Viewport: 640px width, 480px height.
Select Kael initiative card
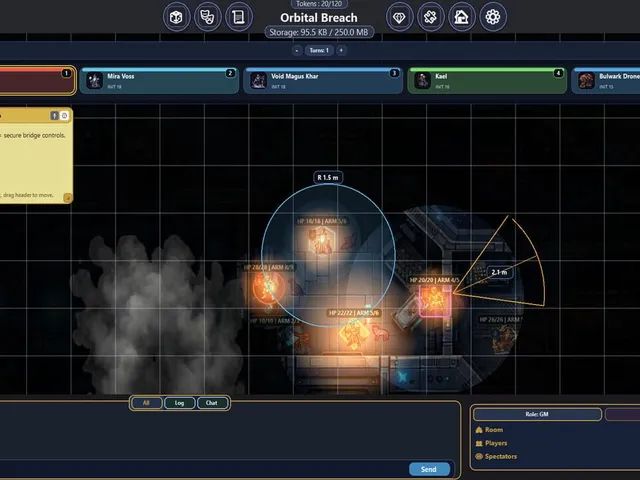pyautogui.click(x=487, y=80)
